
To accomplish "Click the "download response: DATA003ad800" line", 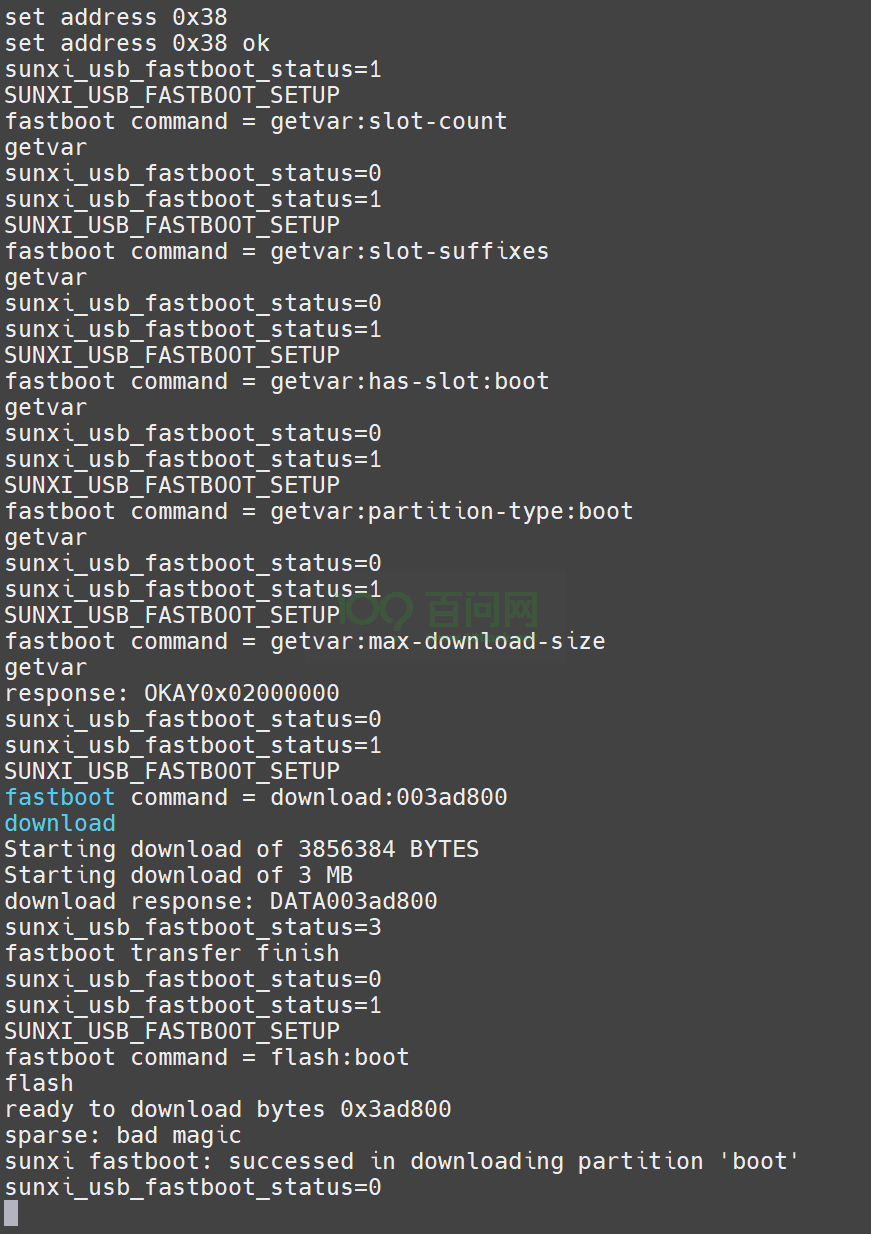I will tap(221, 901).
